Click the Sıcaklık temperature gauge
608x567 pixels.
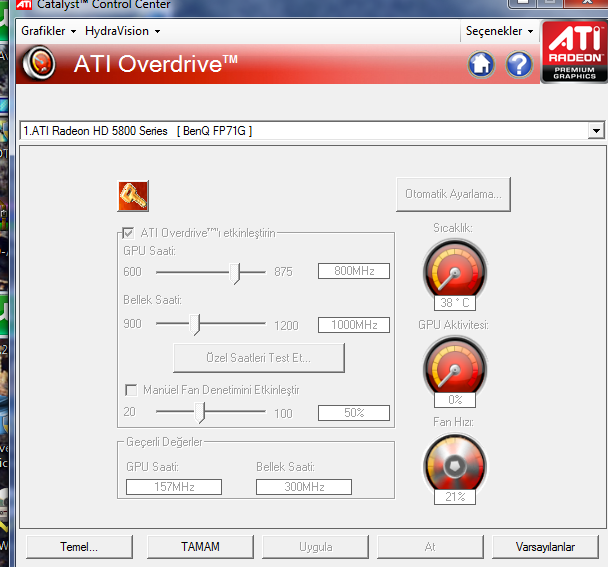[454, 270]
